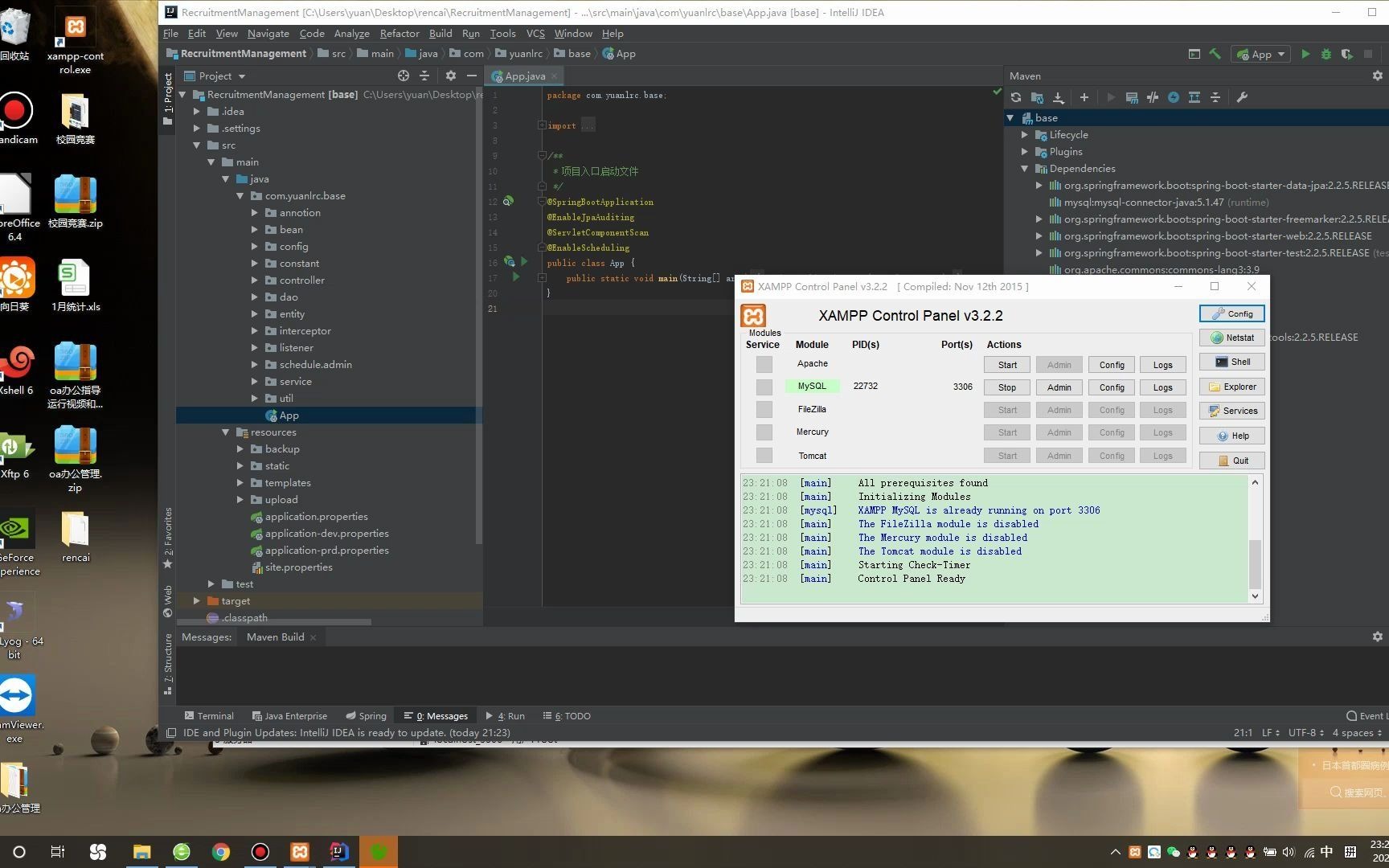Click run gutter arrow beside main method
The width and height of the screenshot is (1389, 868).
(516, 276)
